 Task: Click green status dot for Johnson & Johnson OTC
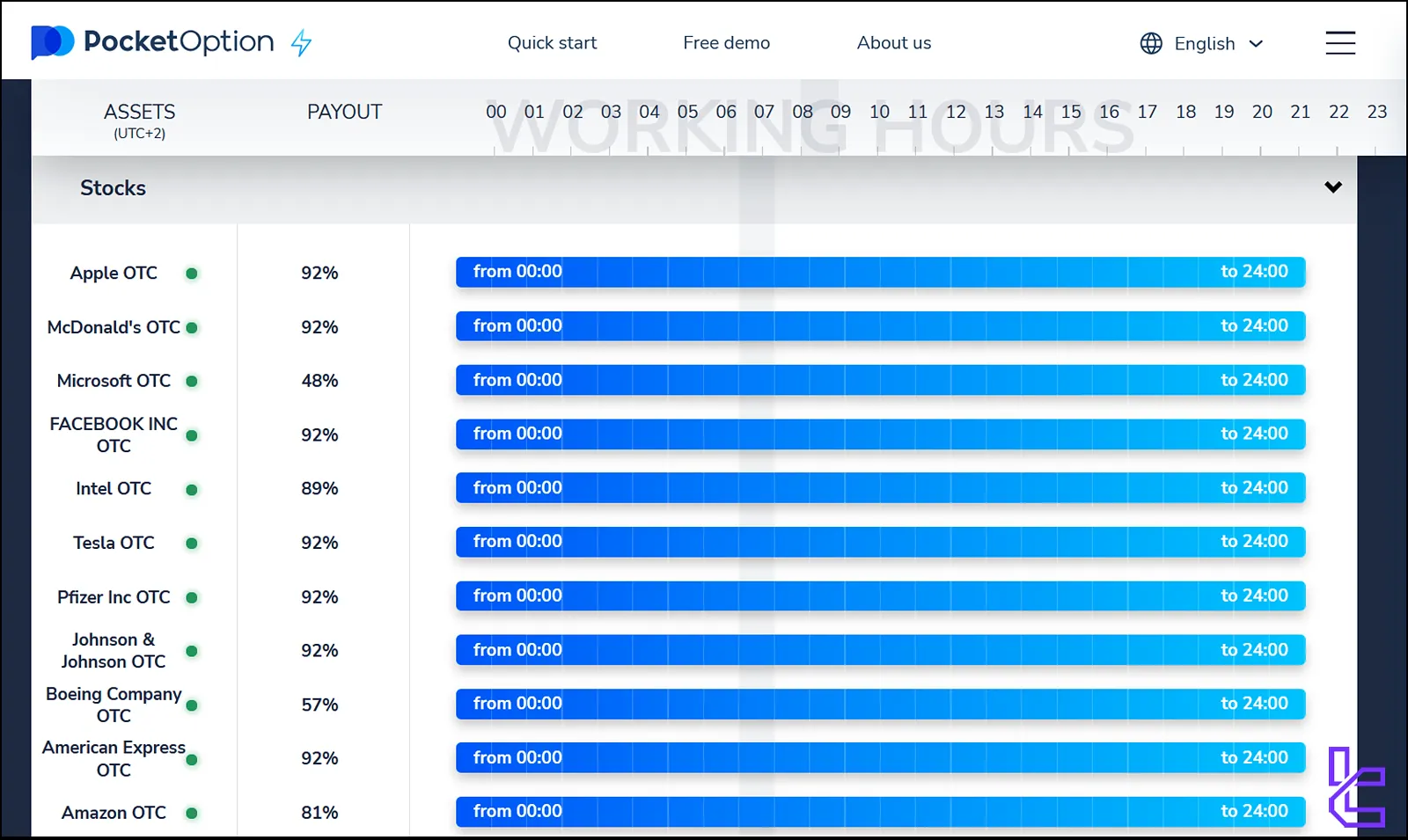[x=192, y=652]
